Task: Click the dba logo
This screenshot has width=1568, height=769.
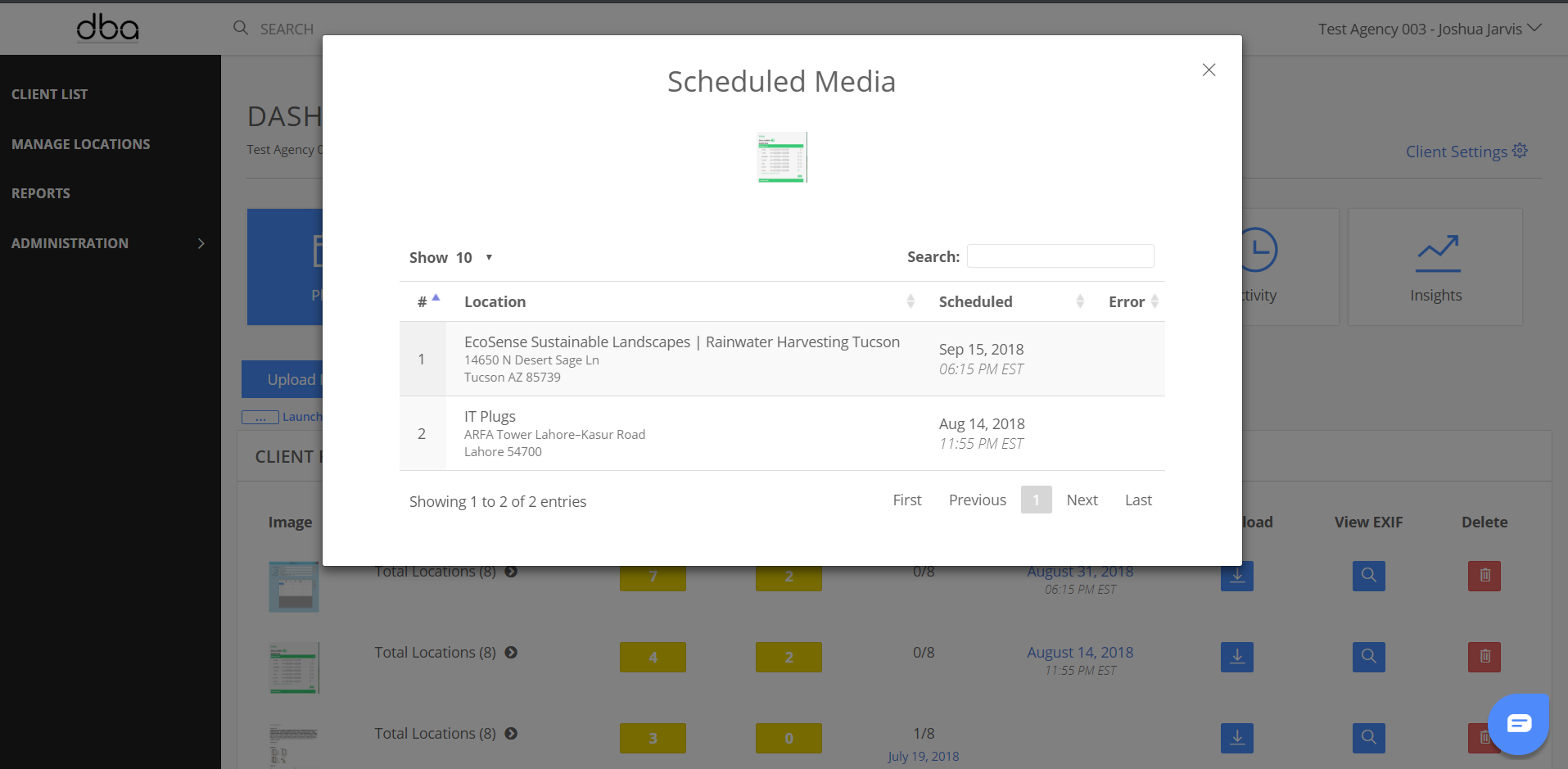Action: [107, 28]
